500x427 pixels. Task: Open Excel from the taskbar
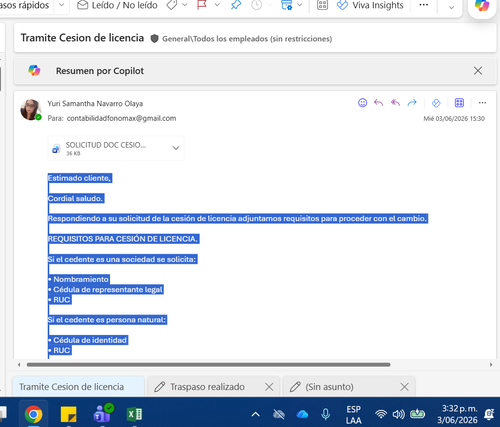[x=135, y=414]
